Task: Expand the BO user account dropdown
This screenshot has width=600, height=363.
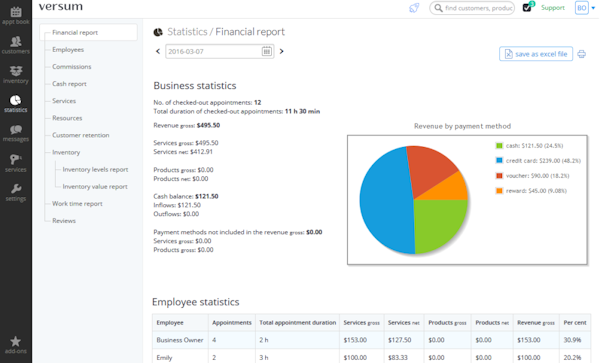Action: (x=585, y=8)
